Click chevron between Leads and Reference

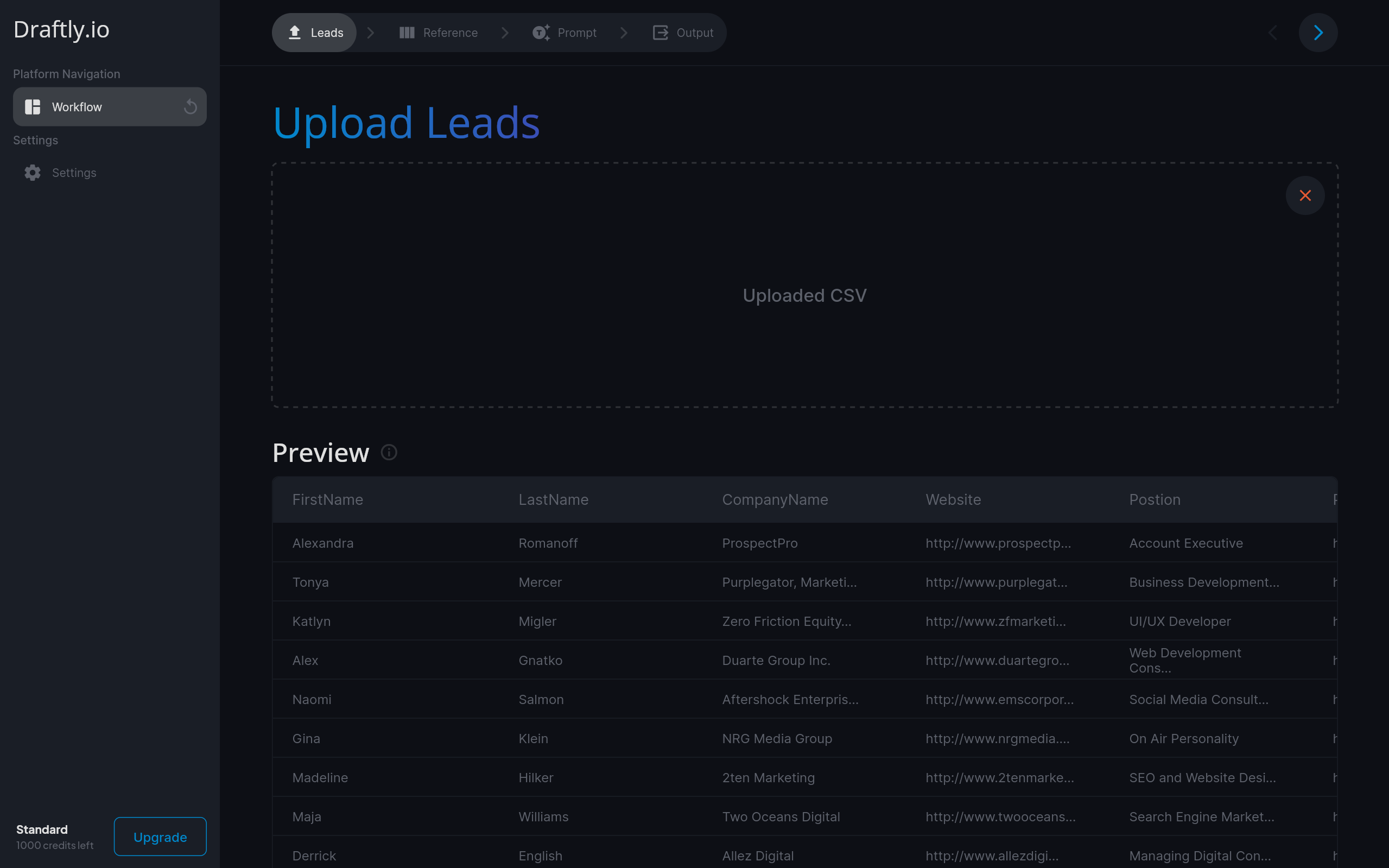371,33
